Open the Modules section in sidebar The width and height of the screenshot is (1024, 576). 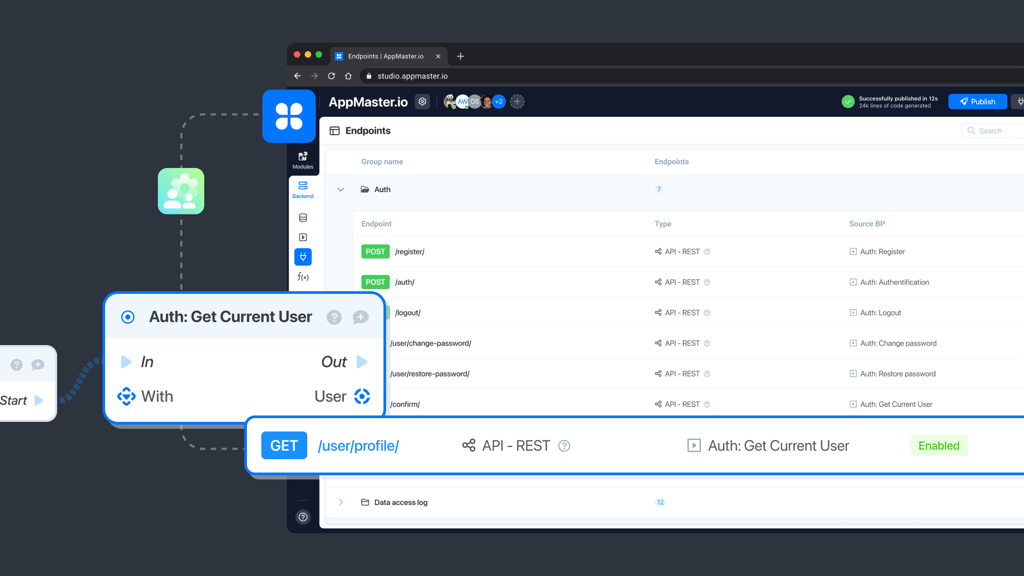pyautogui.click(x=303, y=160)
